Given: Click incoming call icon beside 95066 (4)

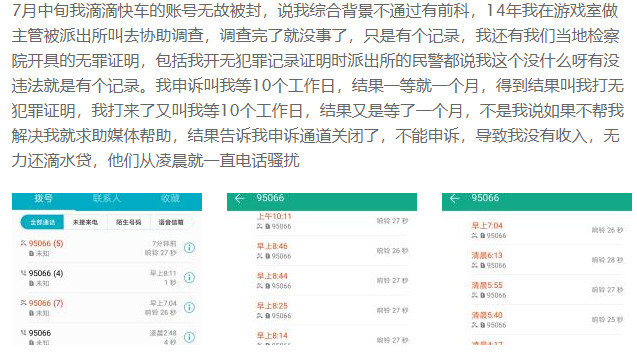Looking at the screenshot, I should (24, 273).
